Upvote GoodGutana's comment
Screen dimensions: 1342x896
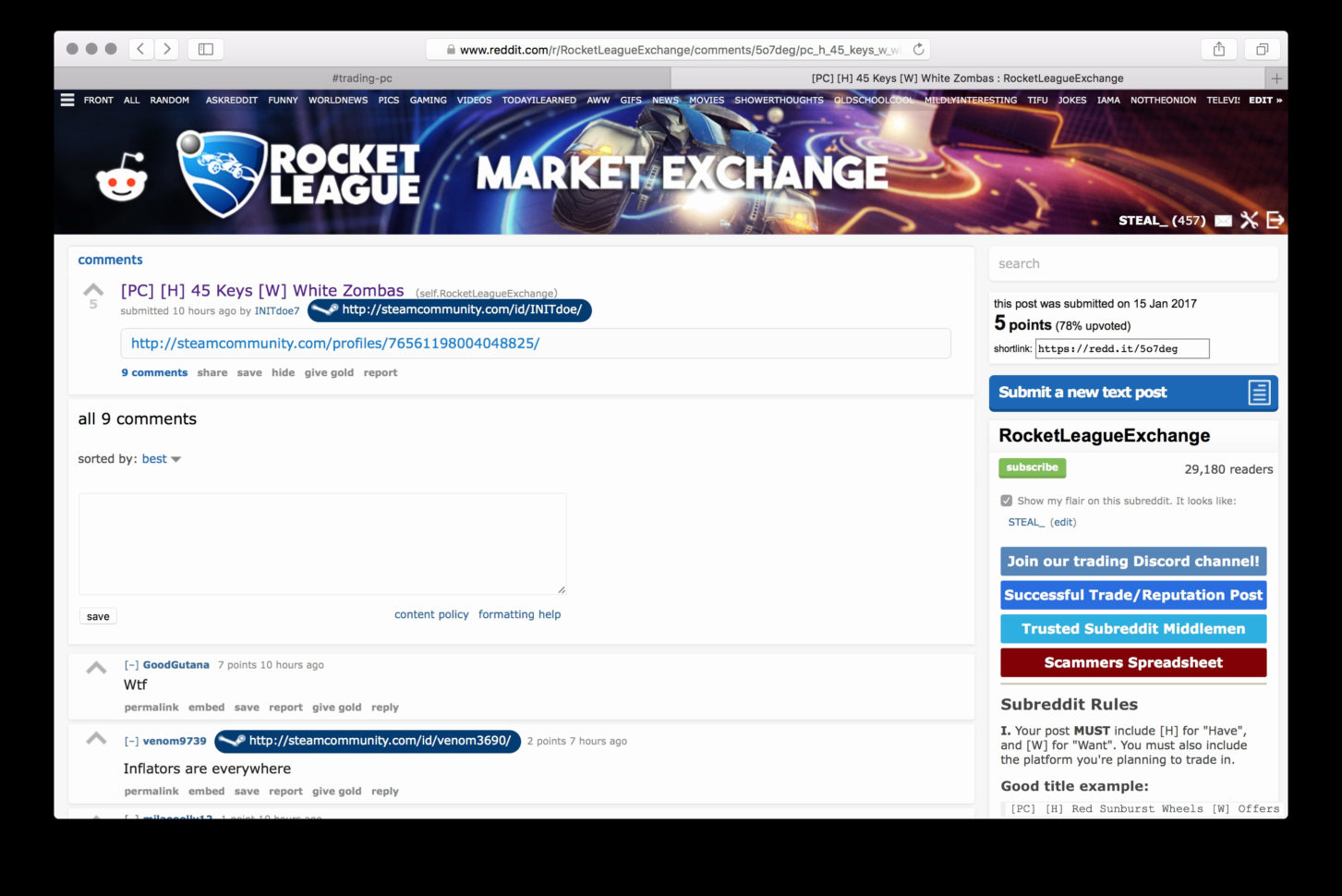pos(96,666)
